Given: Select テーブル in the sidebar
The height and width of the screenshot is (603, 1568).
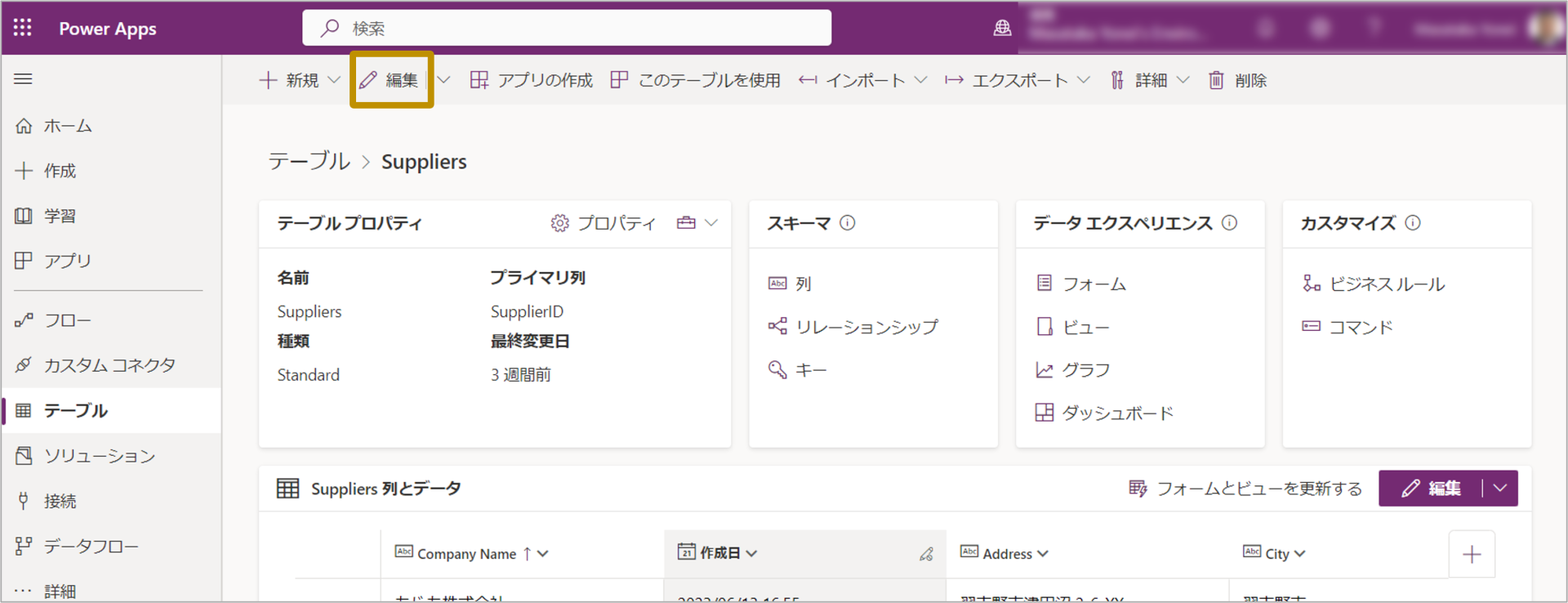Looking at the screenshot, I should click(x=110, y=410).
